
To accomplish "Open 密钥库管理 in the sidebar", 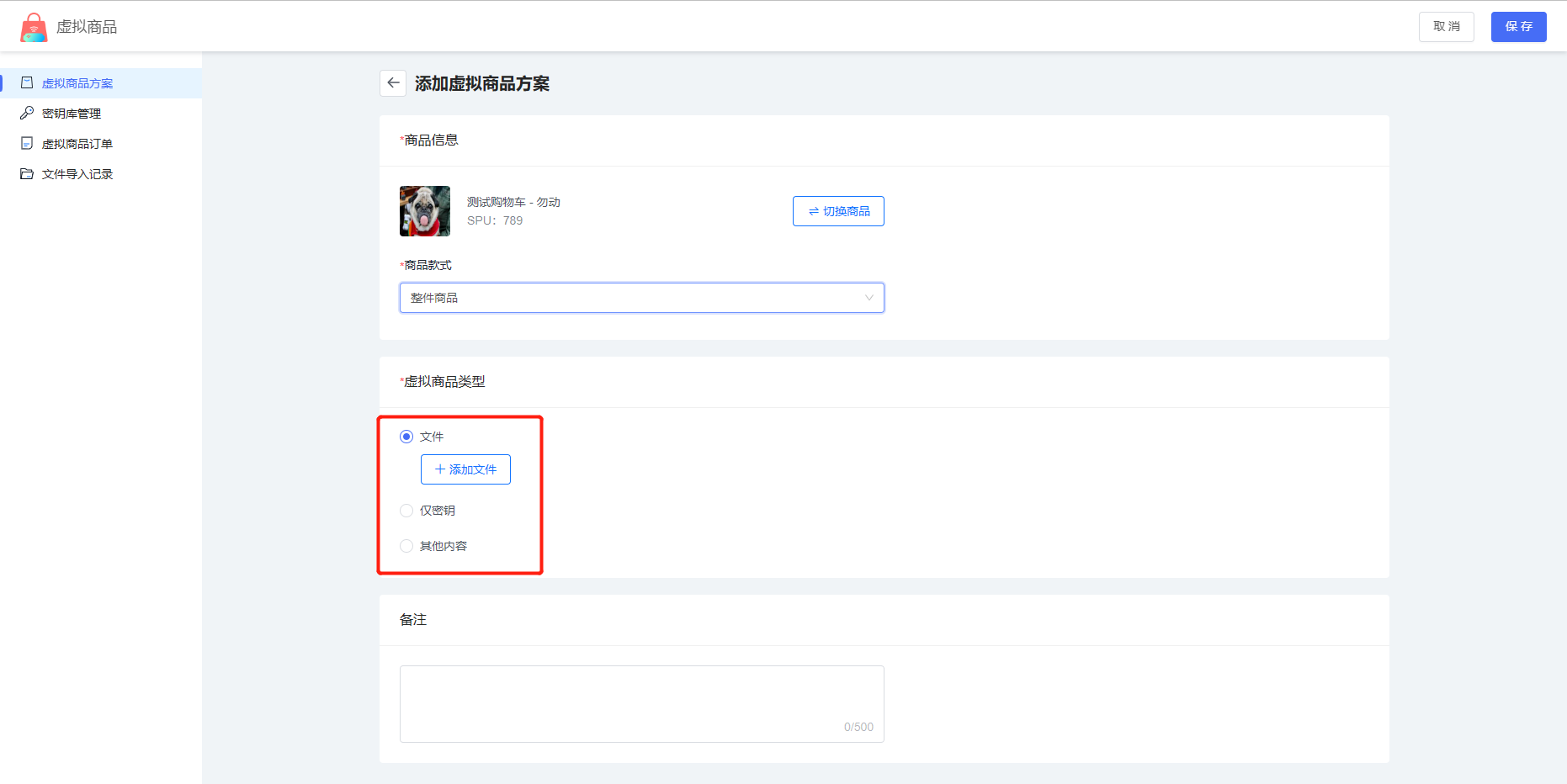I will (x=72, y=114).
